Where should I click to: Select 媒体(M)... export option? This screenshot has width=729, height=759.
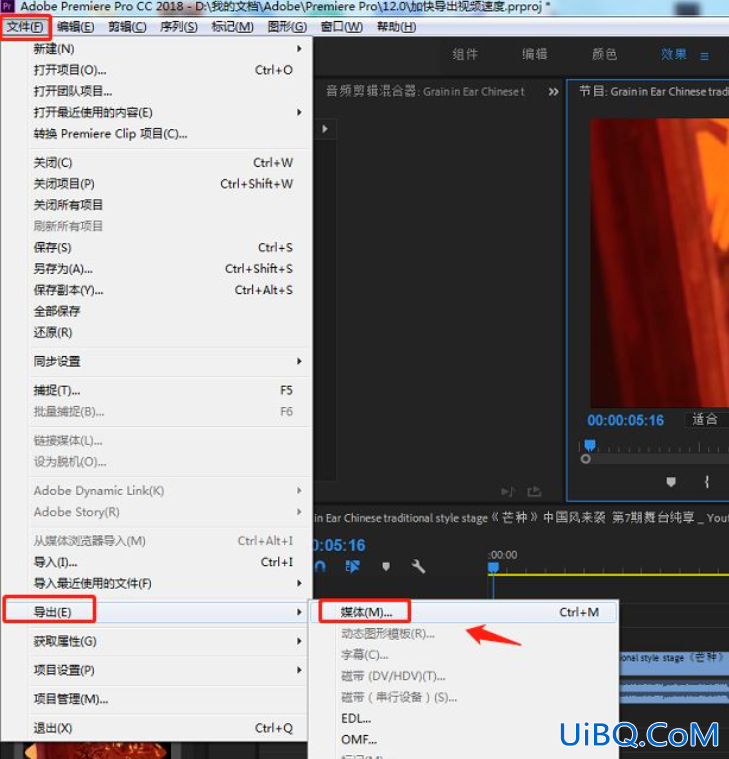tap(464, 612)
